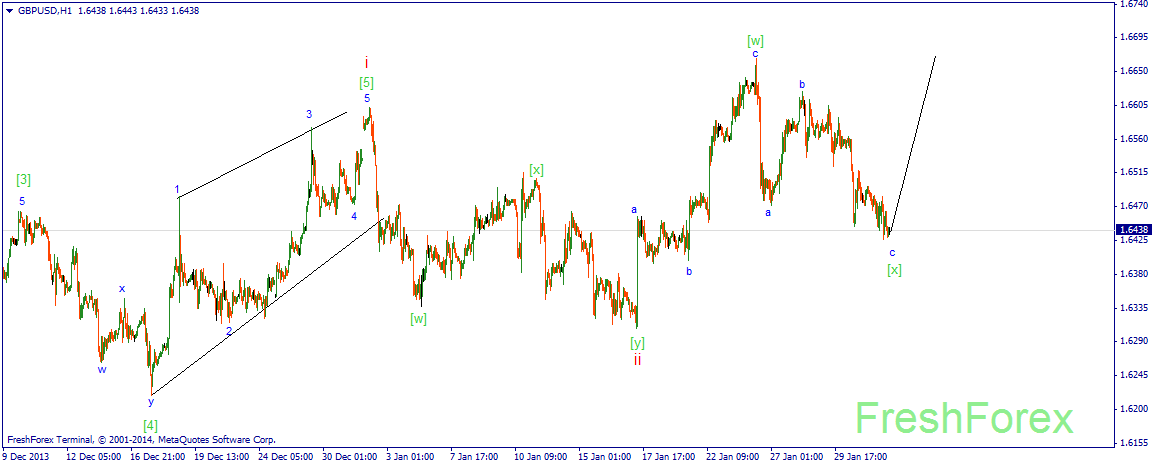Select the red wave label ii

[637, 359]
